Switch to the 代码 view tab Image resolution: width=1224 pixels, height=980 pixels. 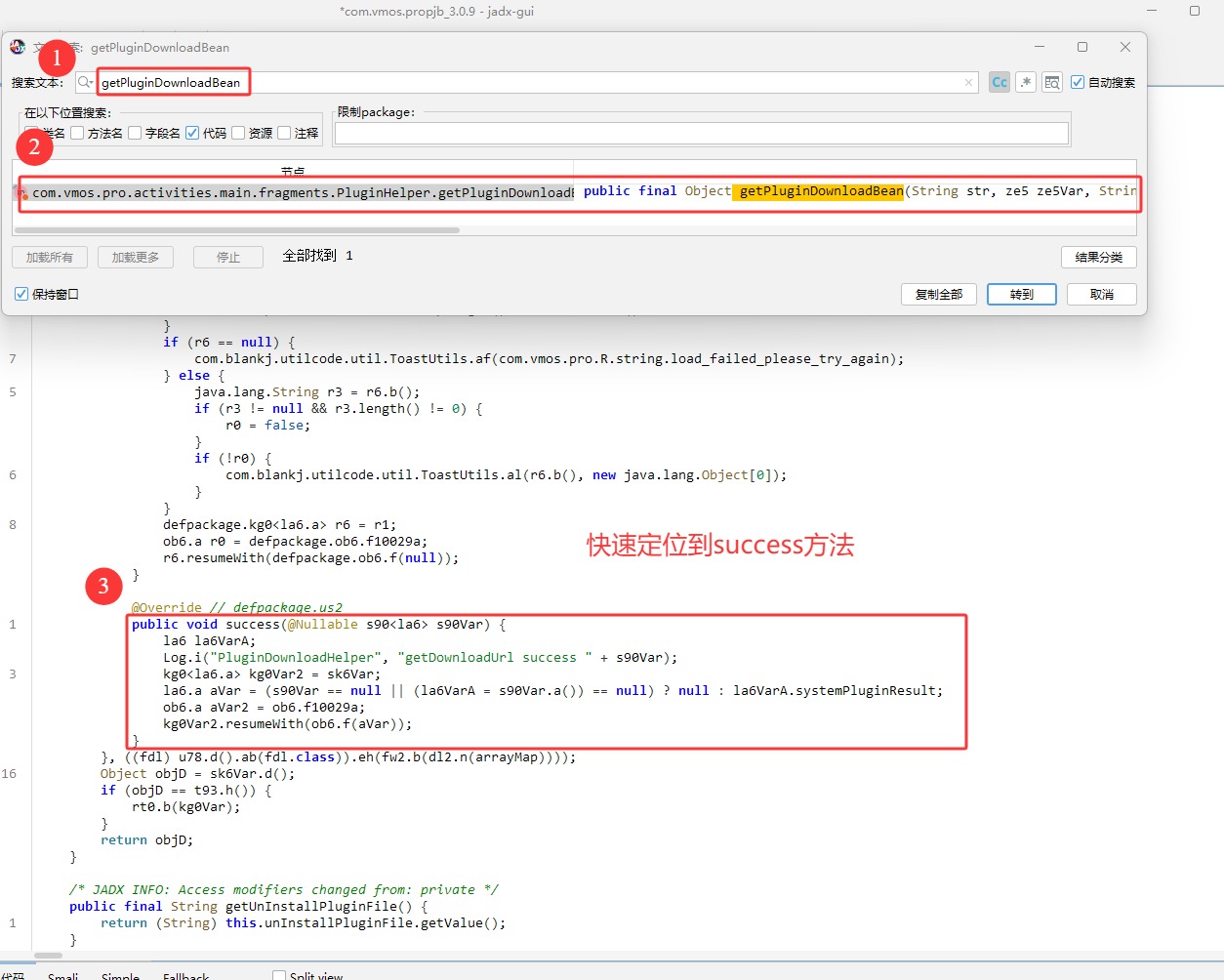[13, 975]
